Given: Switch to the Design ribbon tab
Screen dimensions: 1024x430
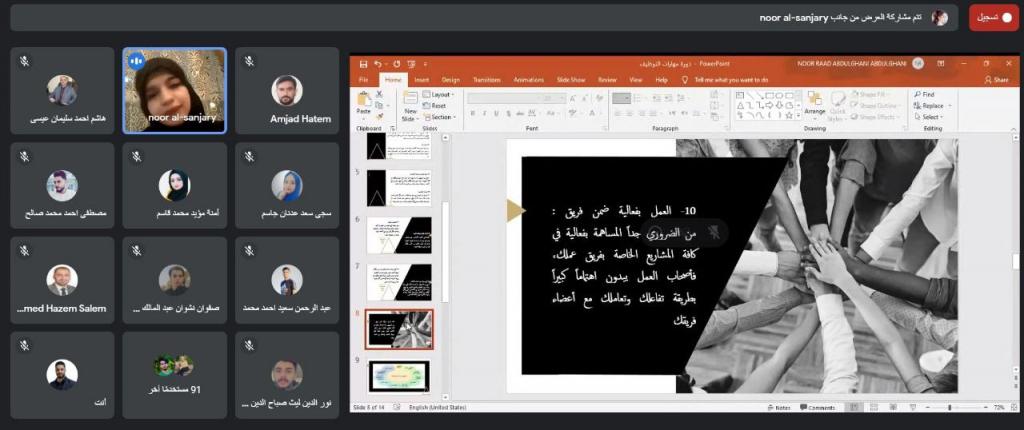Looking at the screenshot, I should (450, 79).
